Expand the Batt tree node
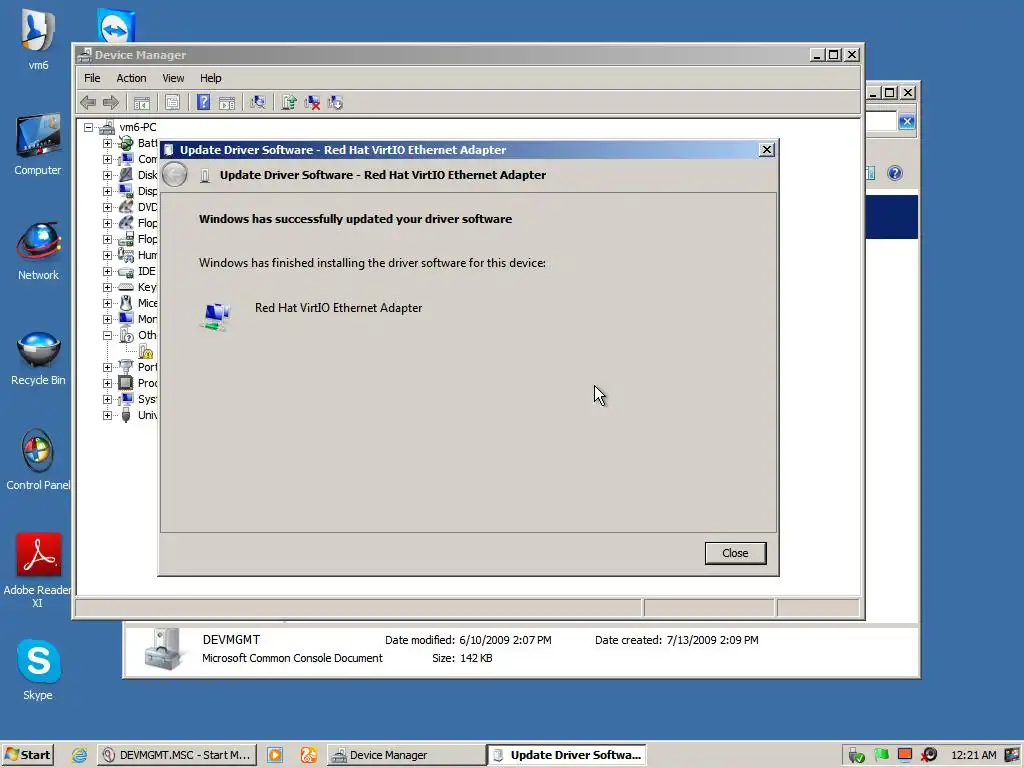The image size is (1024, 768). (107, 143)
